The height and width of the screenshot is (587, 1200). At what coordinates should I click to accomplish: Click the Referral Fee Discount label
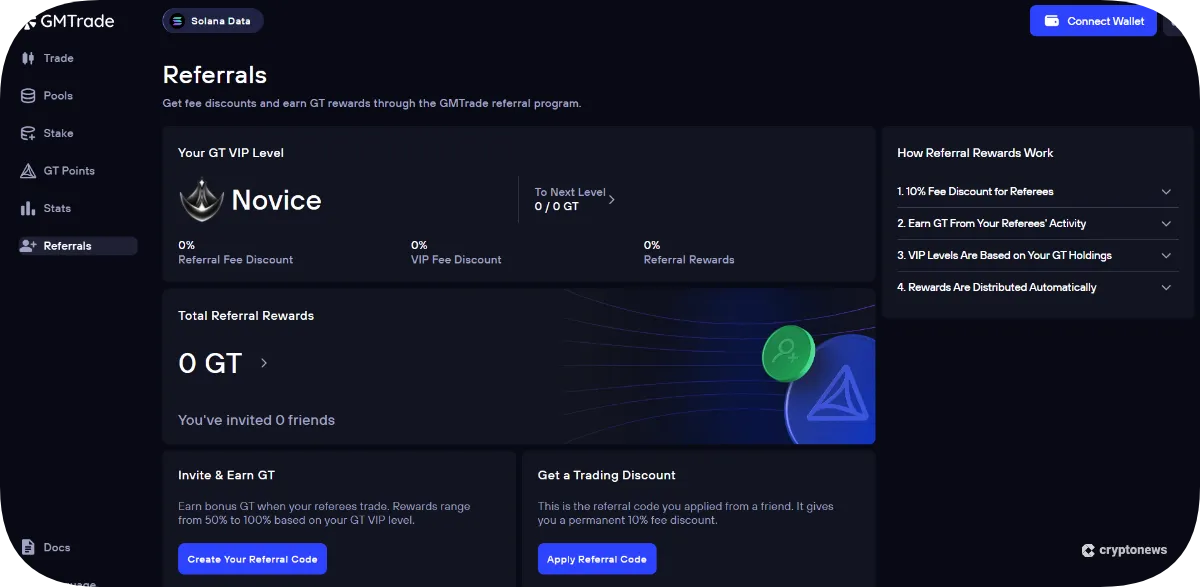point(236,259)
